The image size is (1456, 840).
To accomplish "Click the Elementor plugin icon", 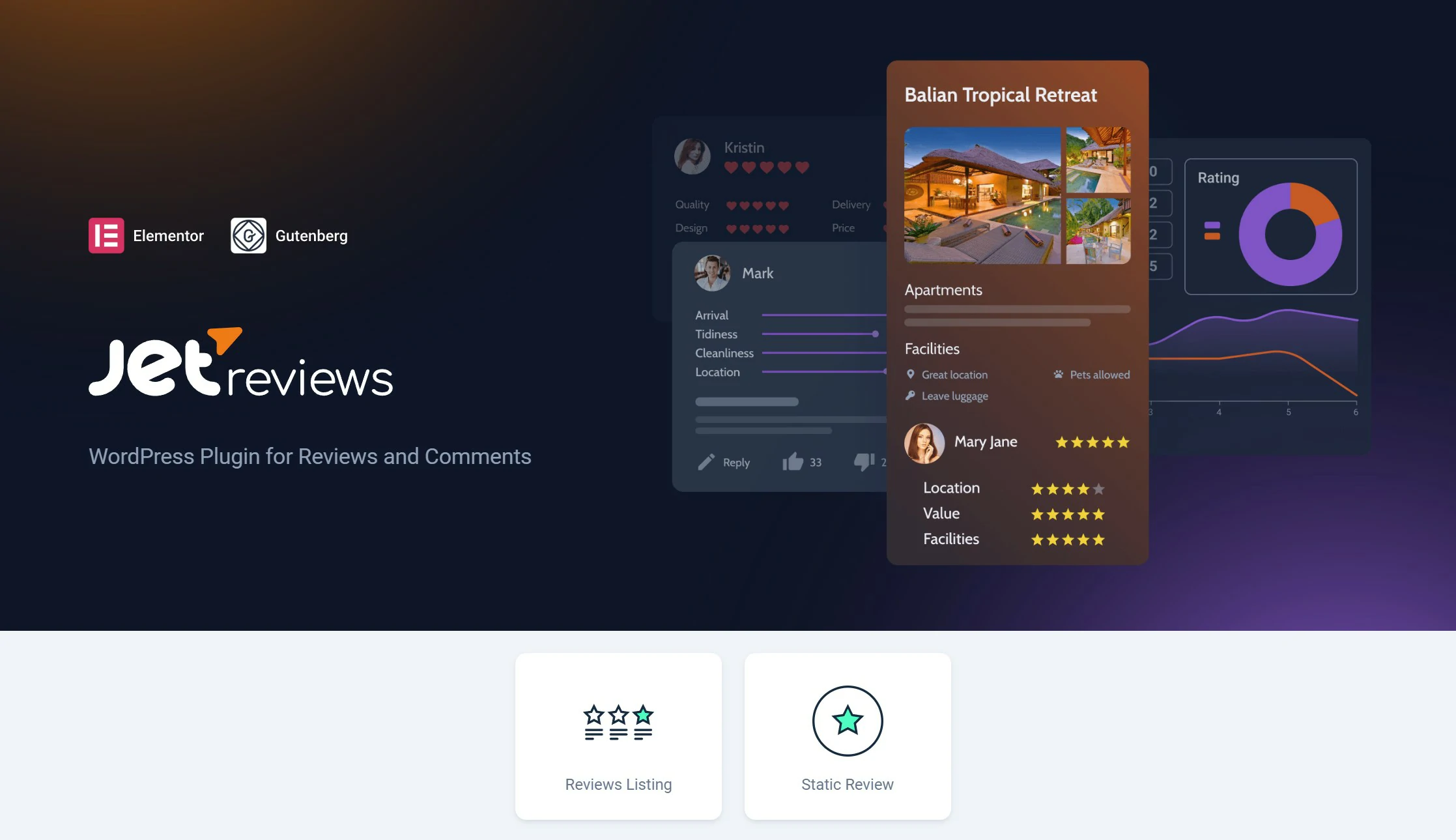I will [106, 235].
